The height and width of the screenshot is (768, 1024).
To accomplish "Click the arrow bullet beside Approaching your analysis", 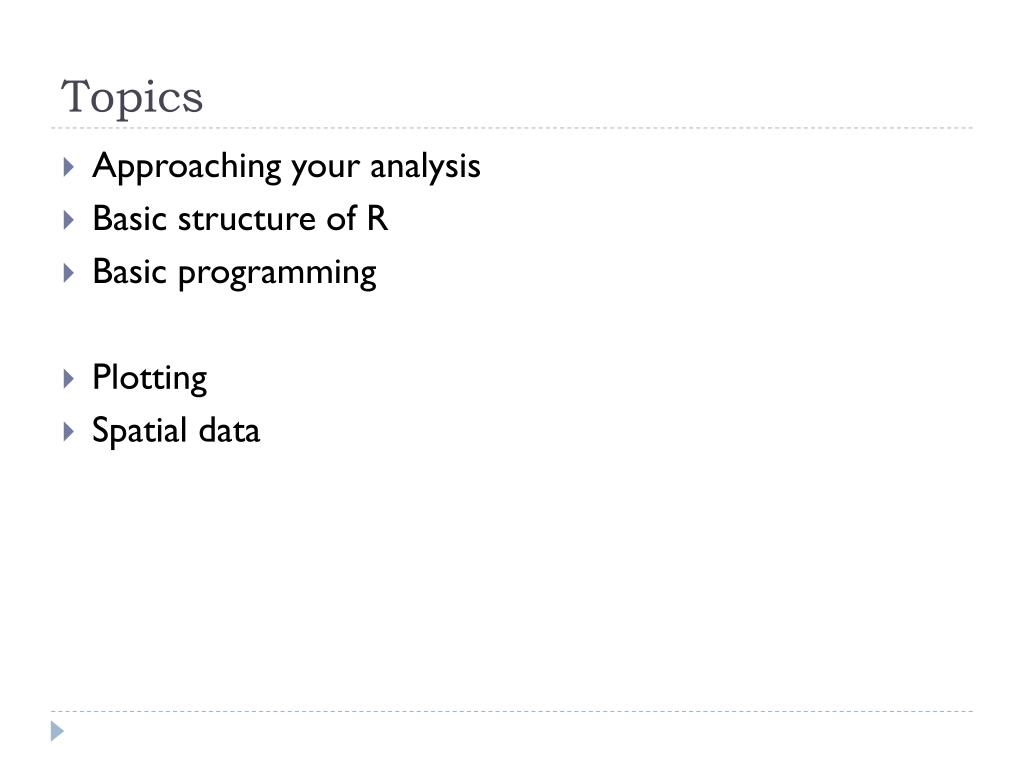I will 69,167.
